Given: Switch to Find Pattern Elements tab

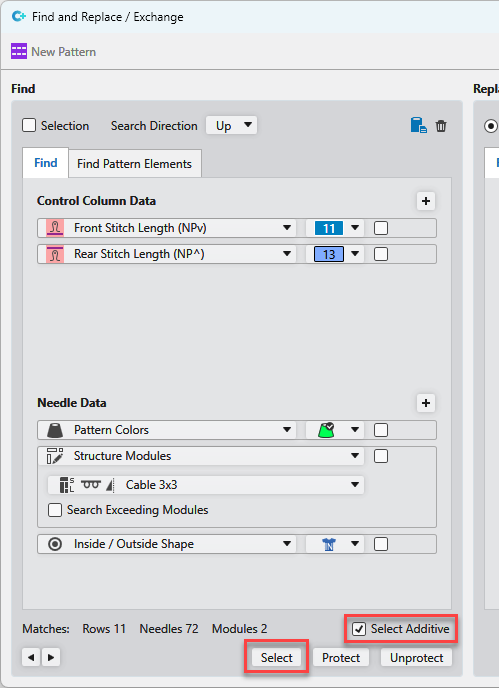Looking at the screenshot, I should [x=134, y=164].
